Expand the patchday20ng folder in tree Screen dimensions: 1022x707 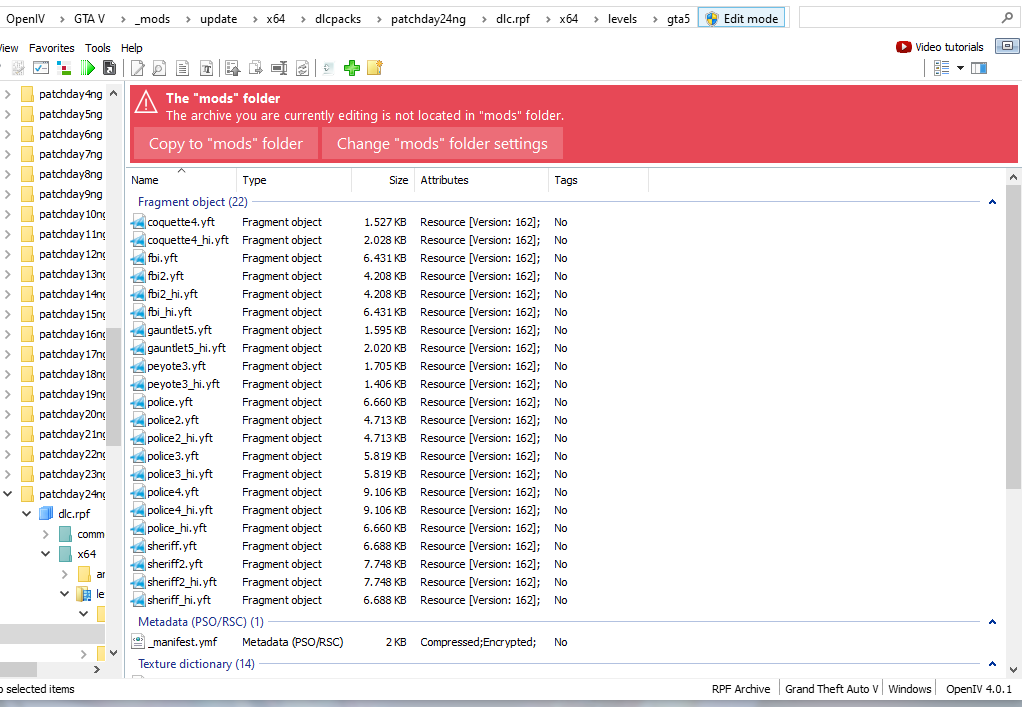point(8,414)
